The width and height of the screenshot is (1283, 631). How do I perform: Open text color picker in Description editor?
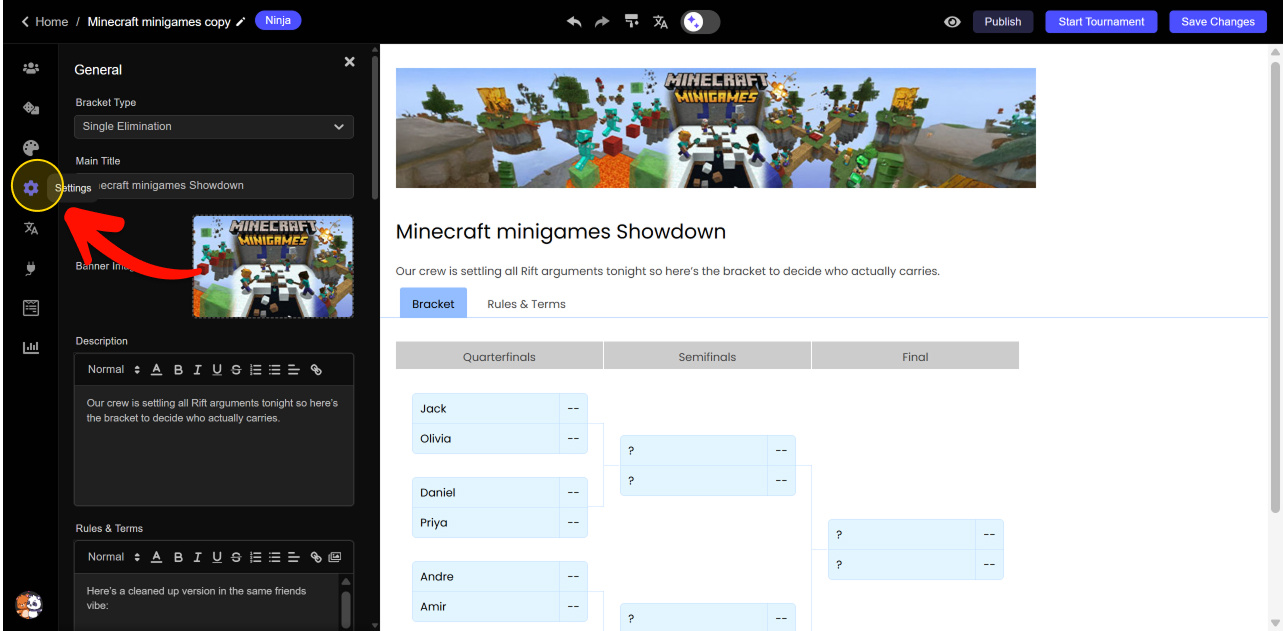pos(156,370)
